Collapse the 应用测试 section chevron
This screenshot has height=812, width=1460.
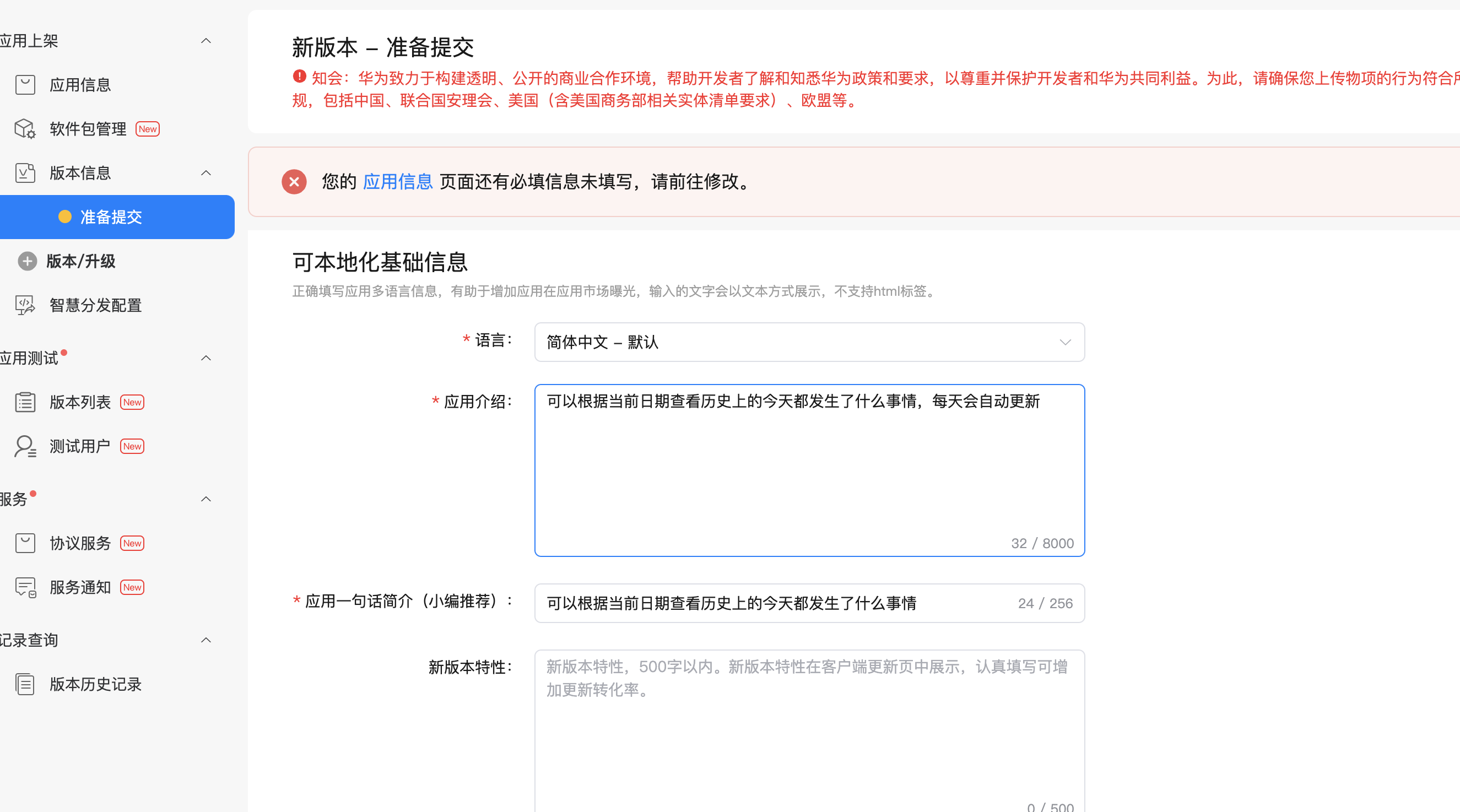click(206, 358)
